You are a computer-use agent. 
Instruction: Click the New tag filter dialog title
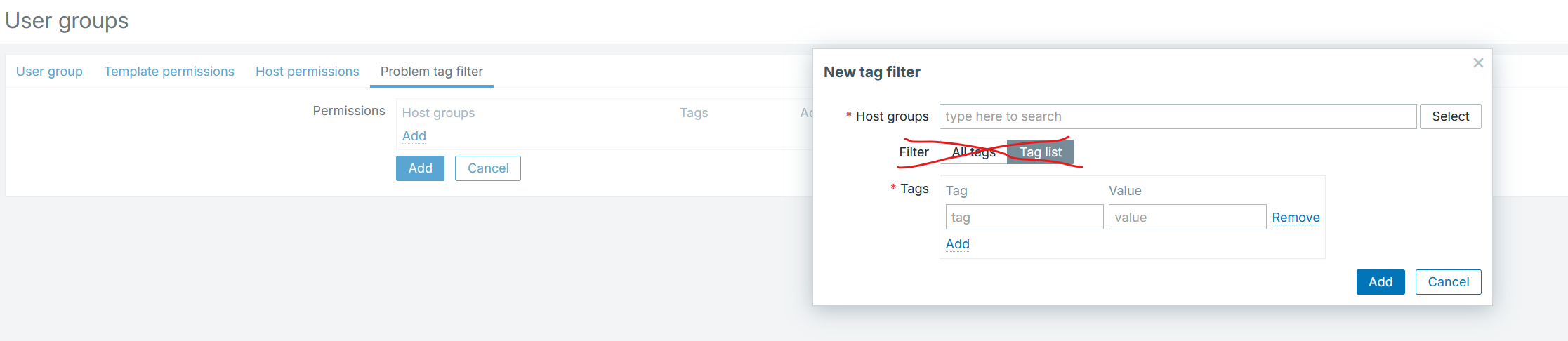(871, 72)
